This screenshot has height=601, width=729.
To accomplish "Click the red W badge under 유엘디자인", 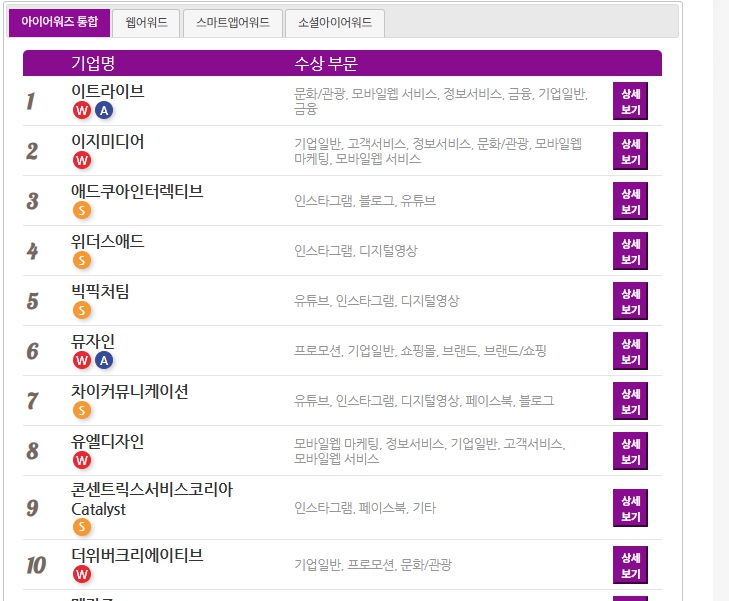I will tap(82, 460).
